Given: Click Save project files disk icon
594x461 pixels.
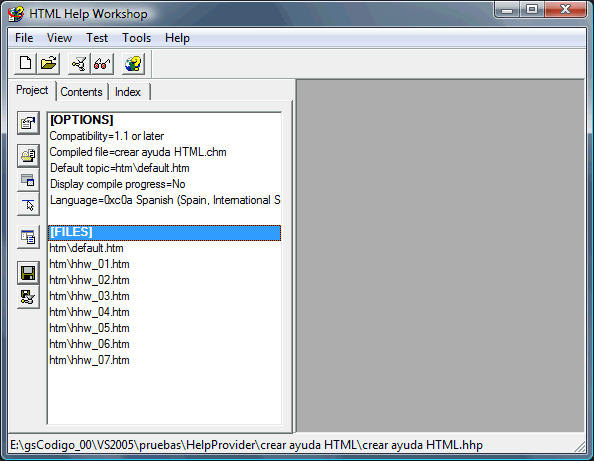Looking at the screenshot, I should (x=28, y=273).
